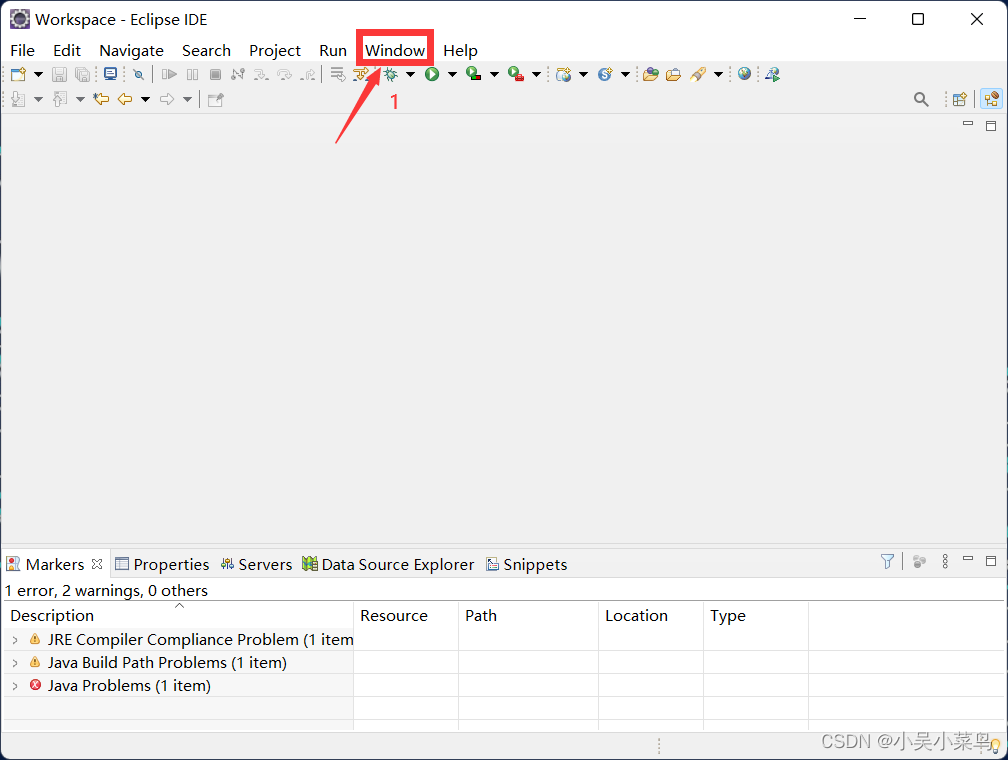Open the New Web Project dropdown arrow
This screenshot has width=1008, height=760.
(584, 75)
